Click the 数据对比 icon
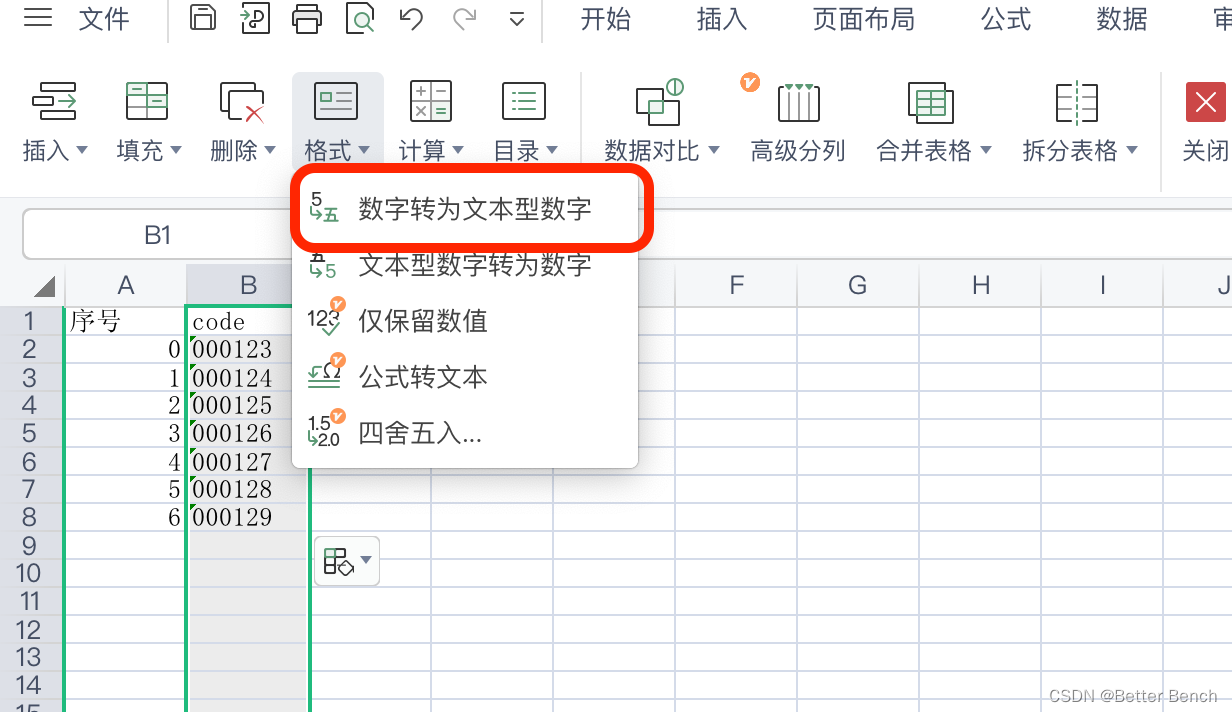The height and width of the screenshot is (712, 1232). click(659, 101)
